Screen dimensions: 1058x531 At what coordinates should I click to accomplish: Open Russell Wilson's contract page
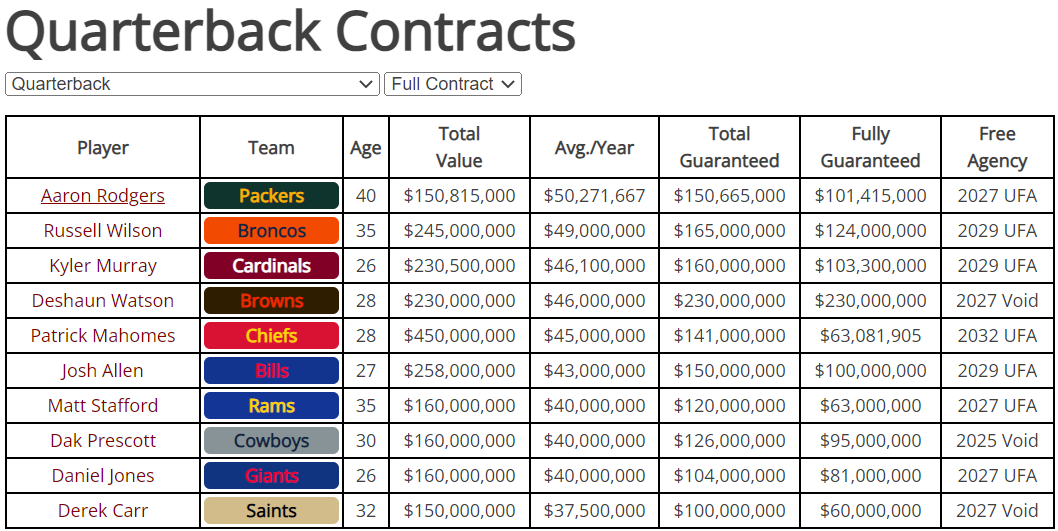[103, 231]
